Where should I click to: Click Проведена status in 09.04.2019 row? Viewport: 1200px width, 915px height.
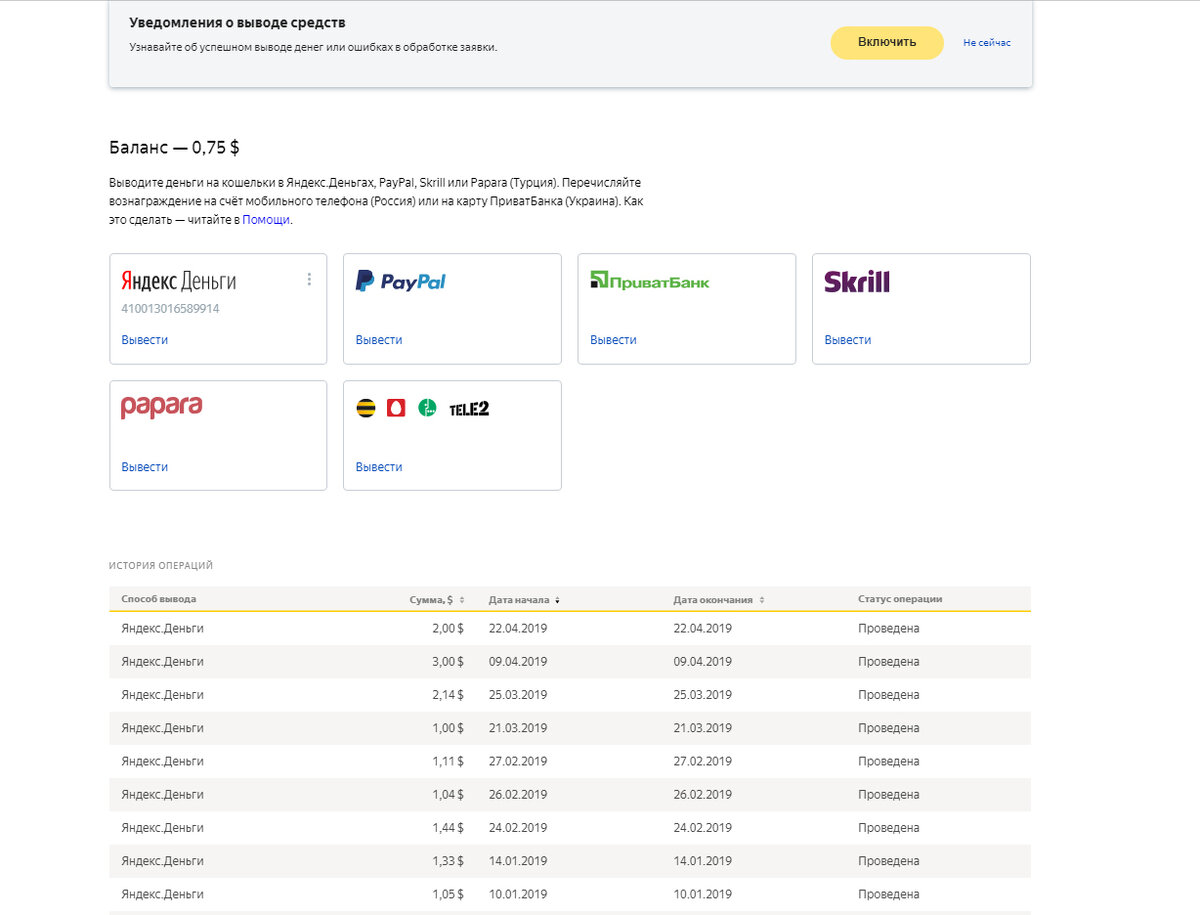pyautogui.click(x=888, y=661)
